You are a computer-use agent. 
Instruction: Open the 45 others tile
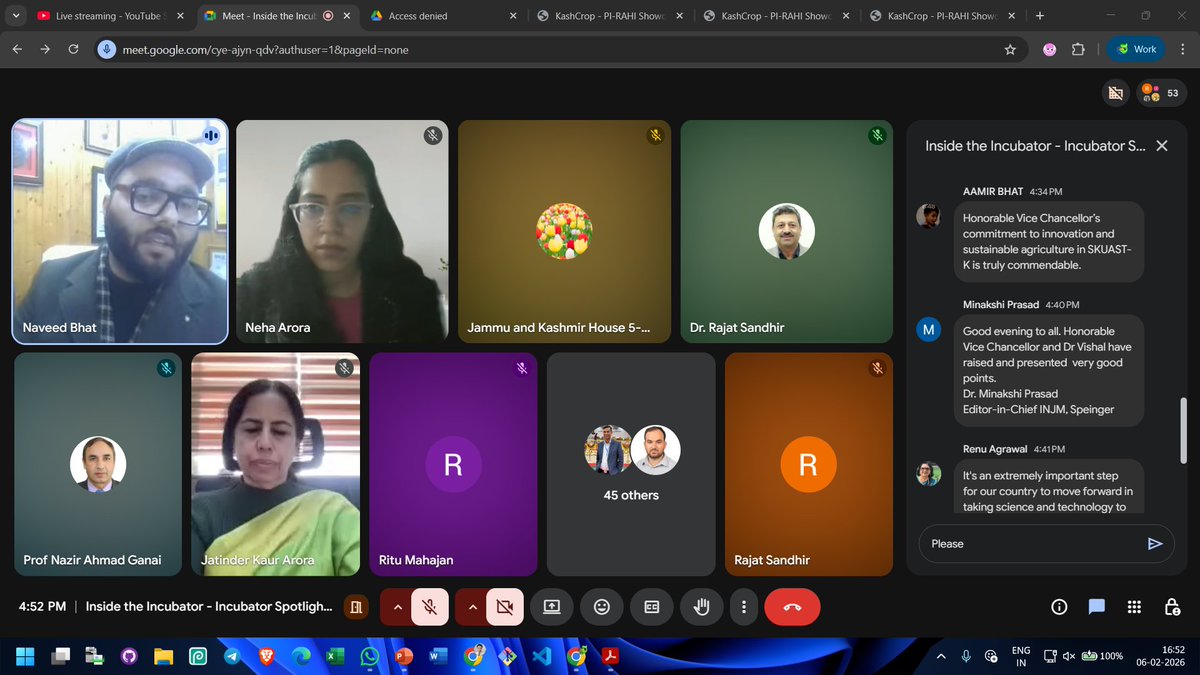click(x=631, y=464)
